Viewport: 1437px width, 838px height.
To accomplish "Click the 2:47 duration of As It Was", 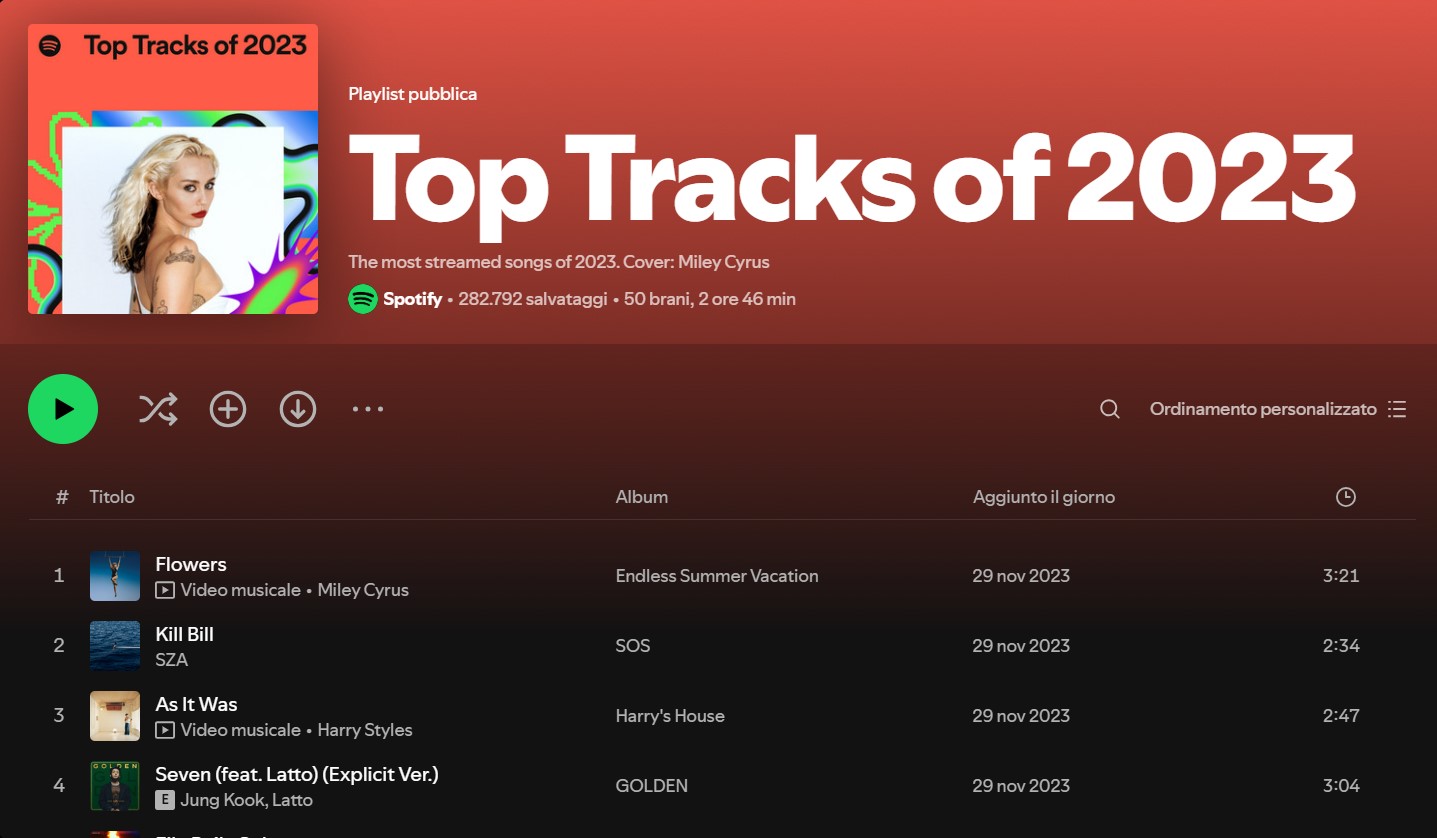I will pos(1341,716).
